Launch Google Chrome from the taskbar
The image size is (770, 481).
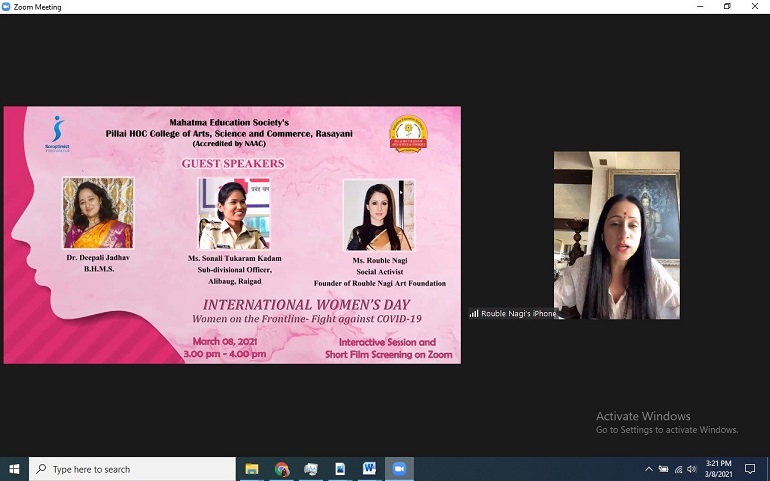point(281,469)
